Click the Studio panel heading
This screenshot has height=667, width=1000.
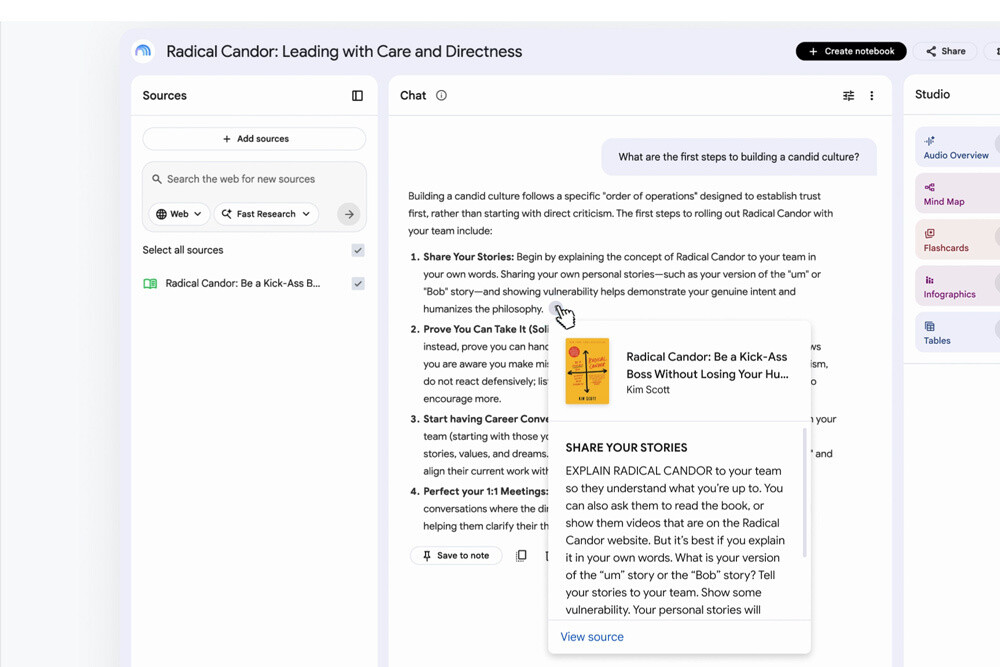coord(932,94)
